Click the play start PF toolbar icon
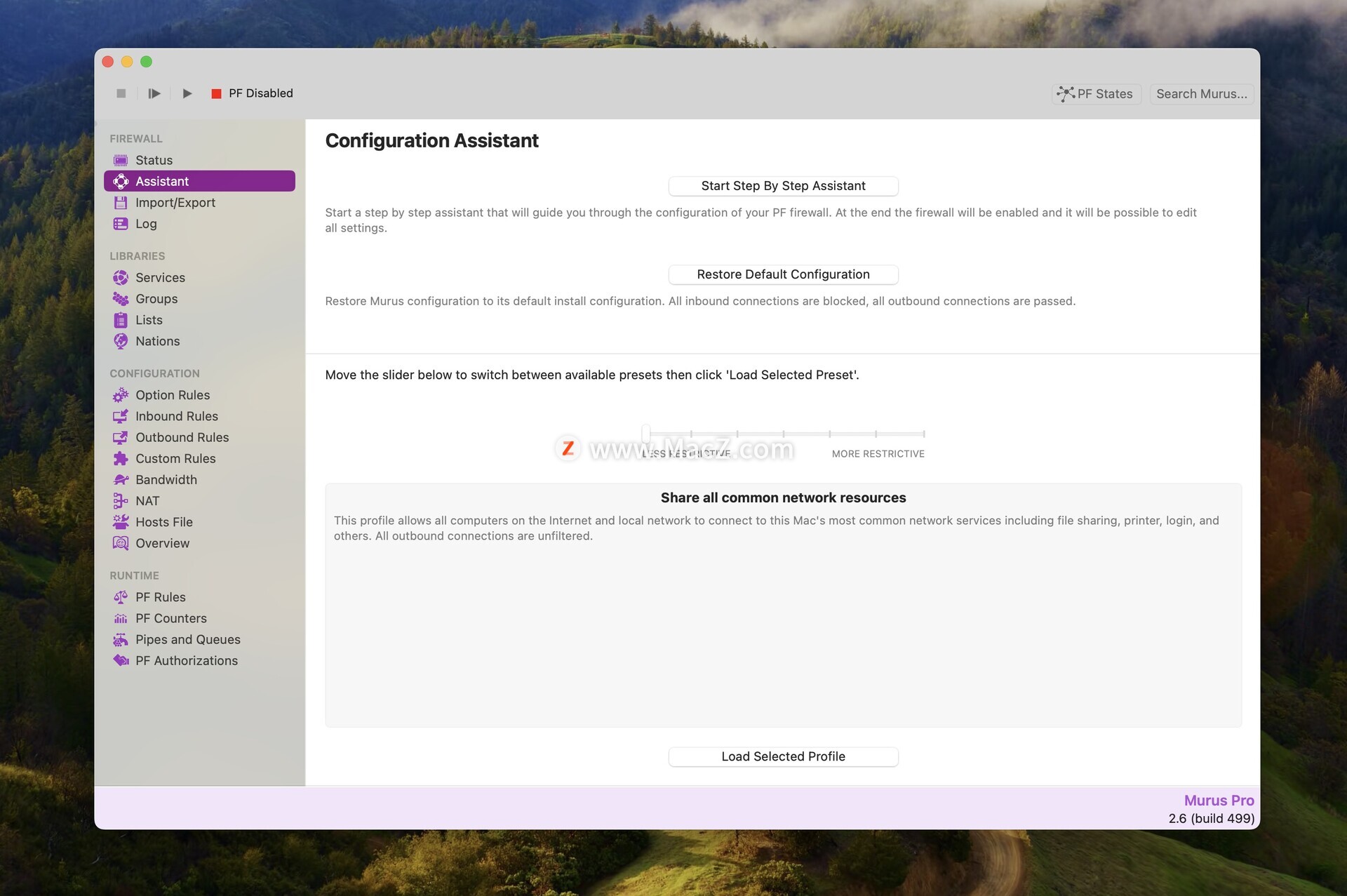This screenshot has width=1347, height=896. coord(187,93)
